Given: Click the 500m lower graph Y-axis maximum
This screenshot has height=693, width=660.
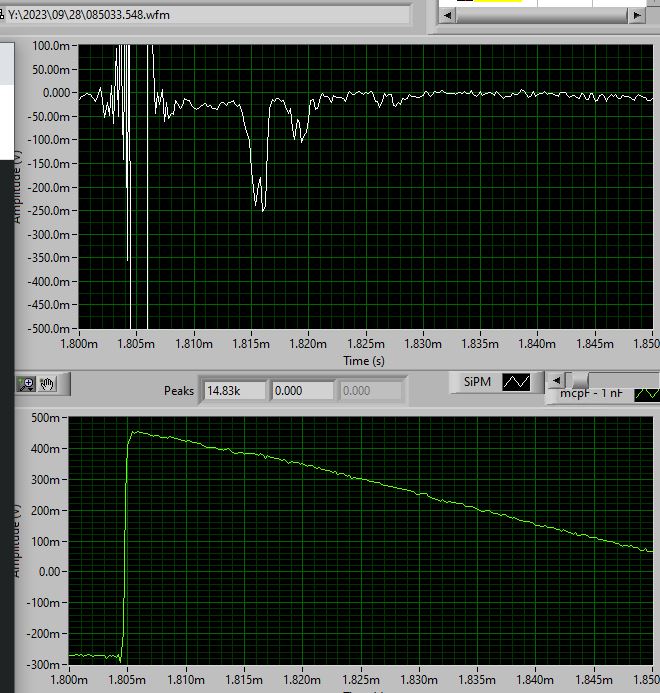Looking at the screenshot, I should [x=45, y=418].
